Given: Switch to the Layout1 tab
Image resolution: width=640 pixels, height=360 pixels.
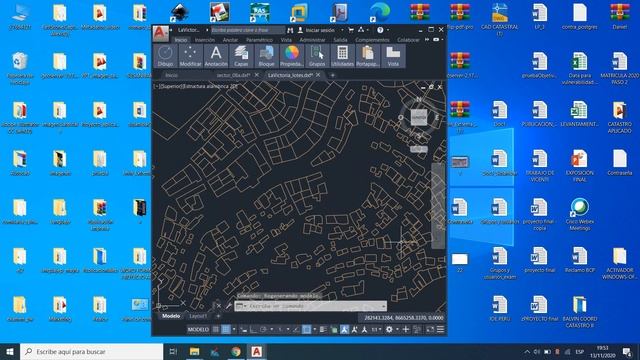Looking at the screenshot, I should [198, 316].
